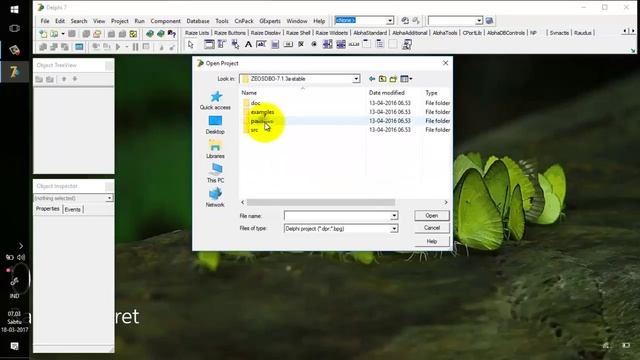The image size is (640, 360).
Task: Open the File menu
Action: click(x=45, y=21)
